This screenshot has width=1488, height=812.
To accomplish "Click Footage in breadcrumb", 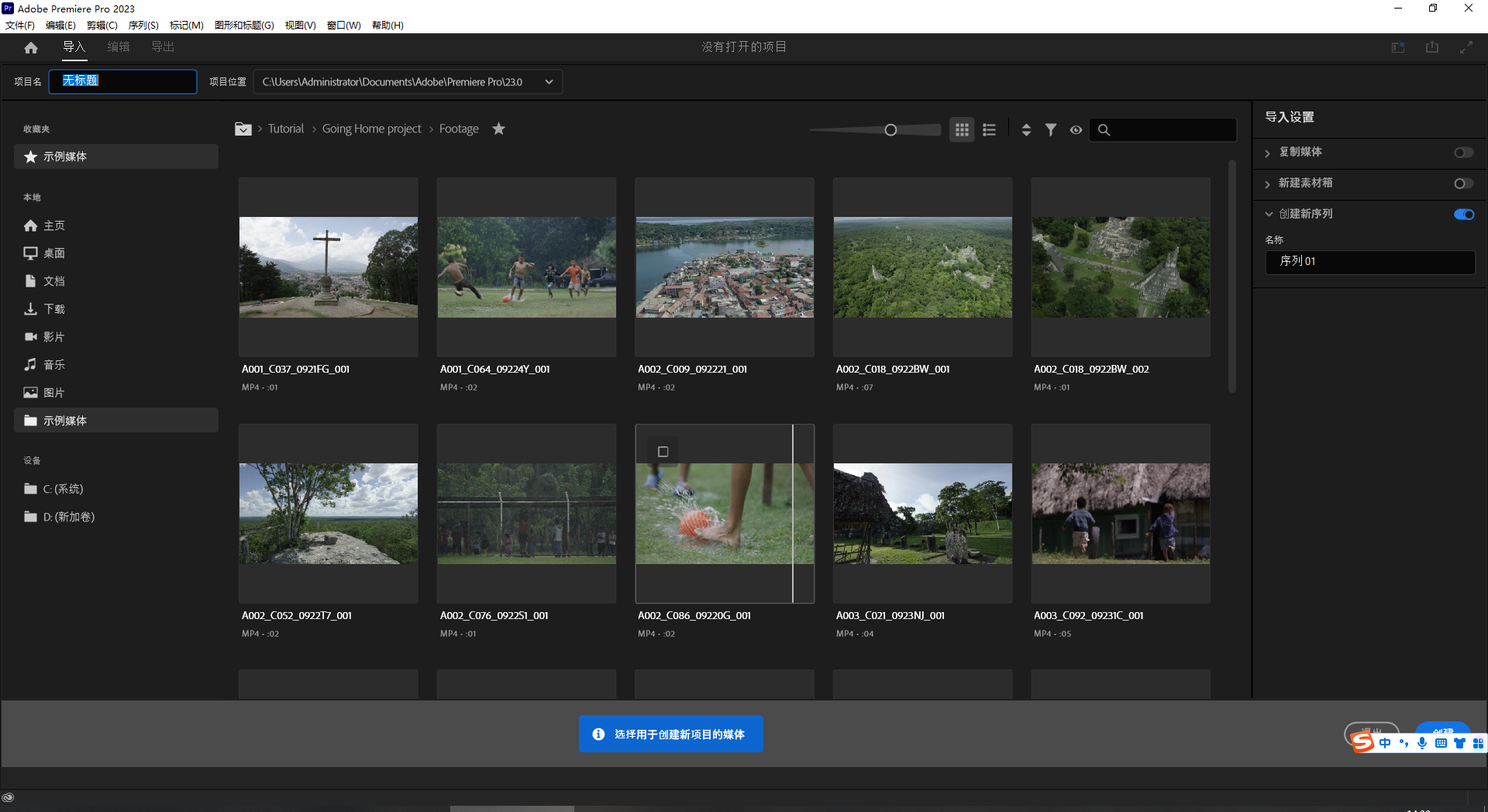I will pos(459,129).
